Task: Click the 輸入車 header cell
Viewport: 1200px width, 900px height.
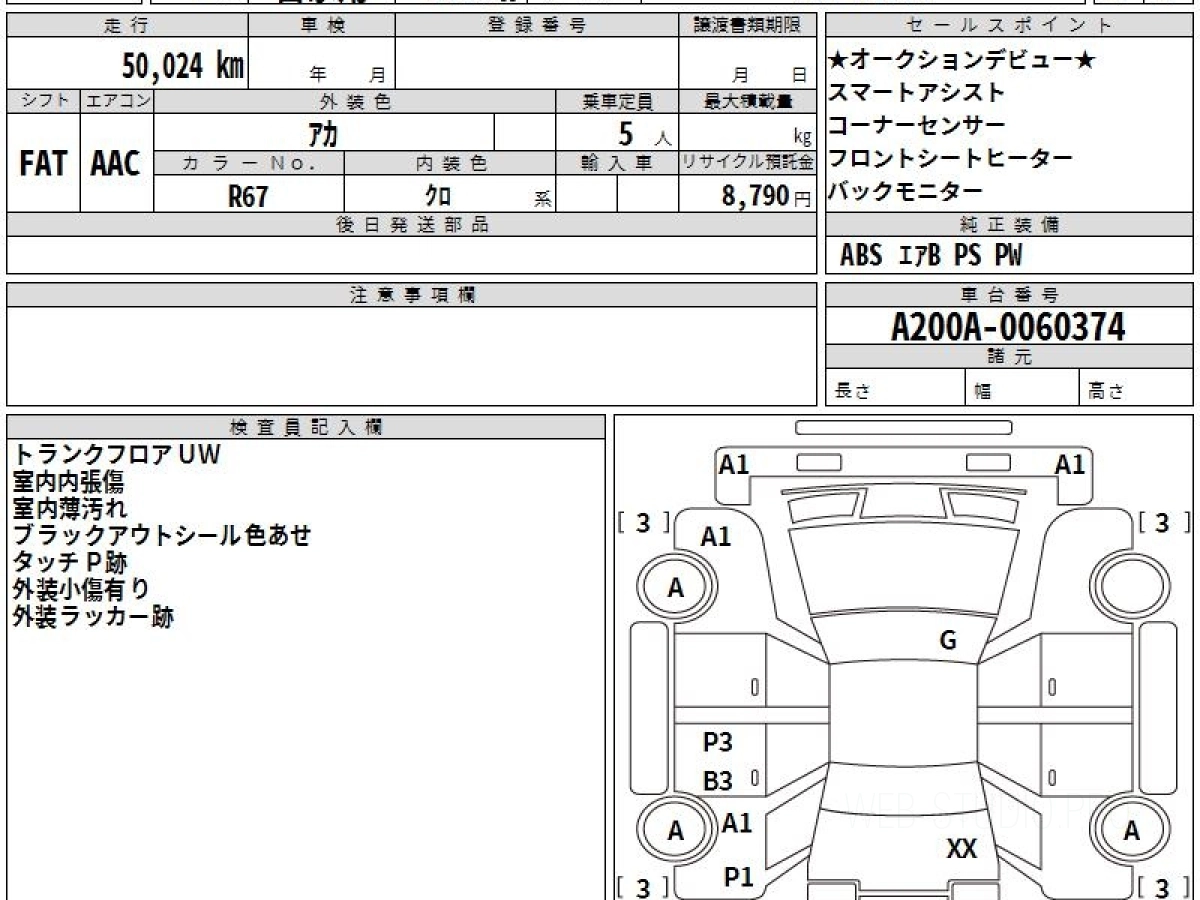Action: pyautogui.click(x=617, y=163)
